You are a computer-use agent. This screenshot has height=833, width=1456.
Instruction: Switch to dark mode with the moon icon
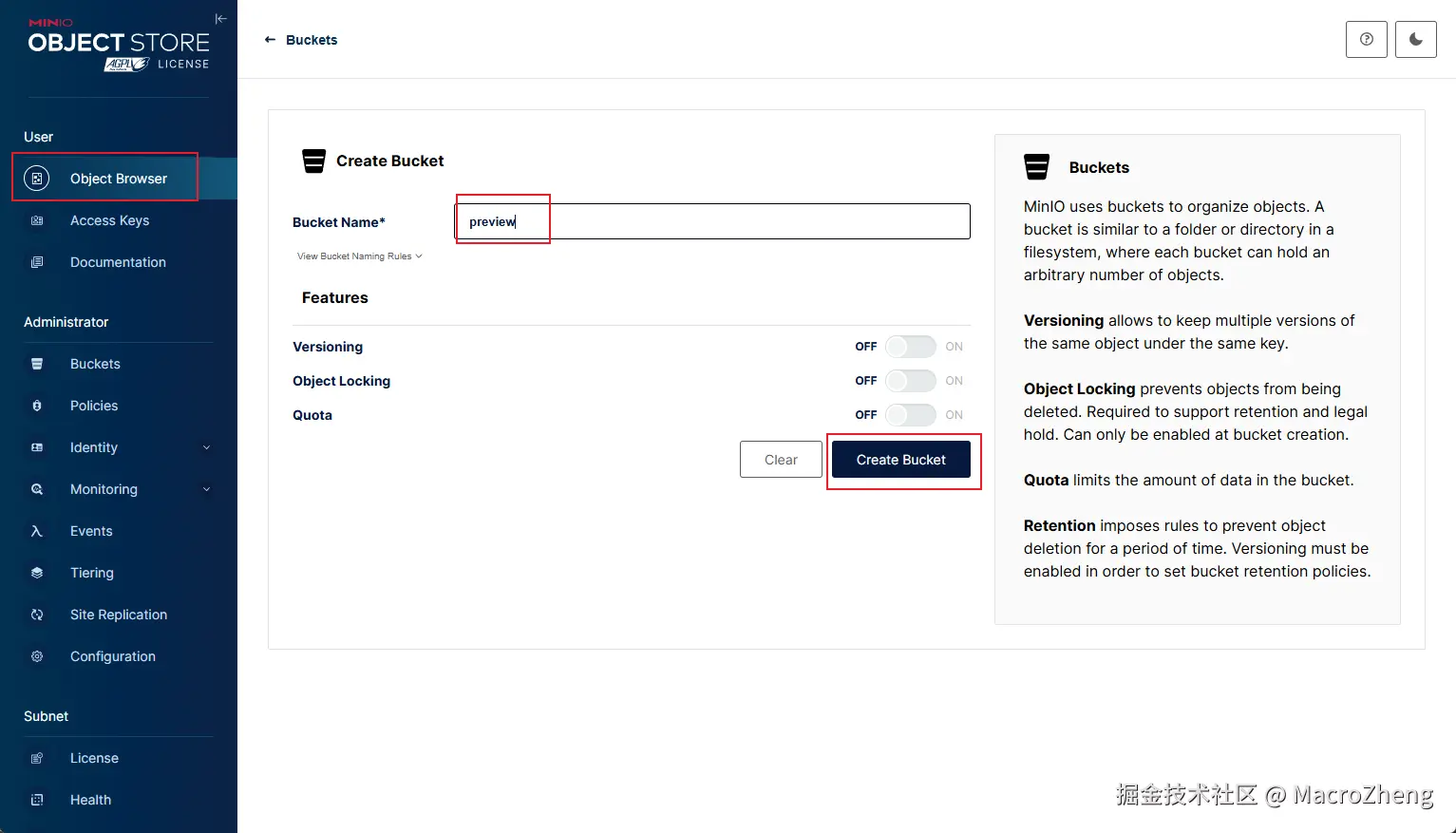[1415, 40]
